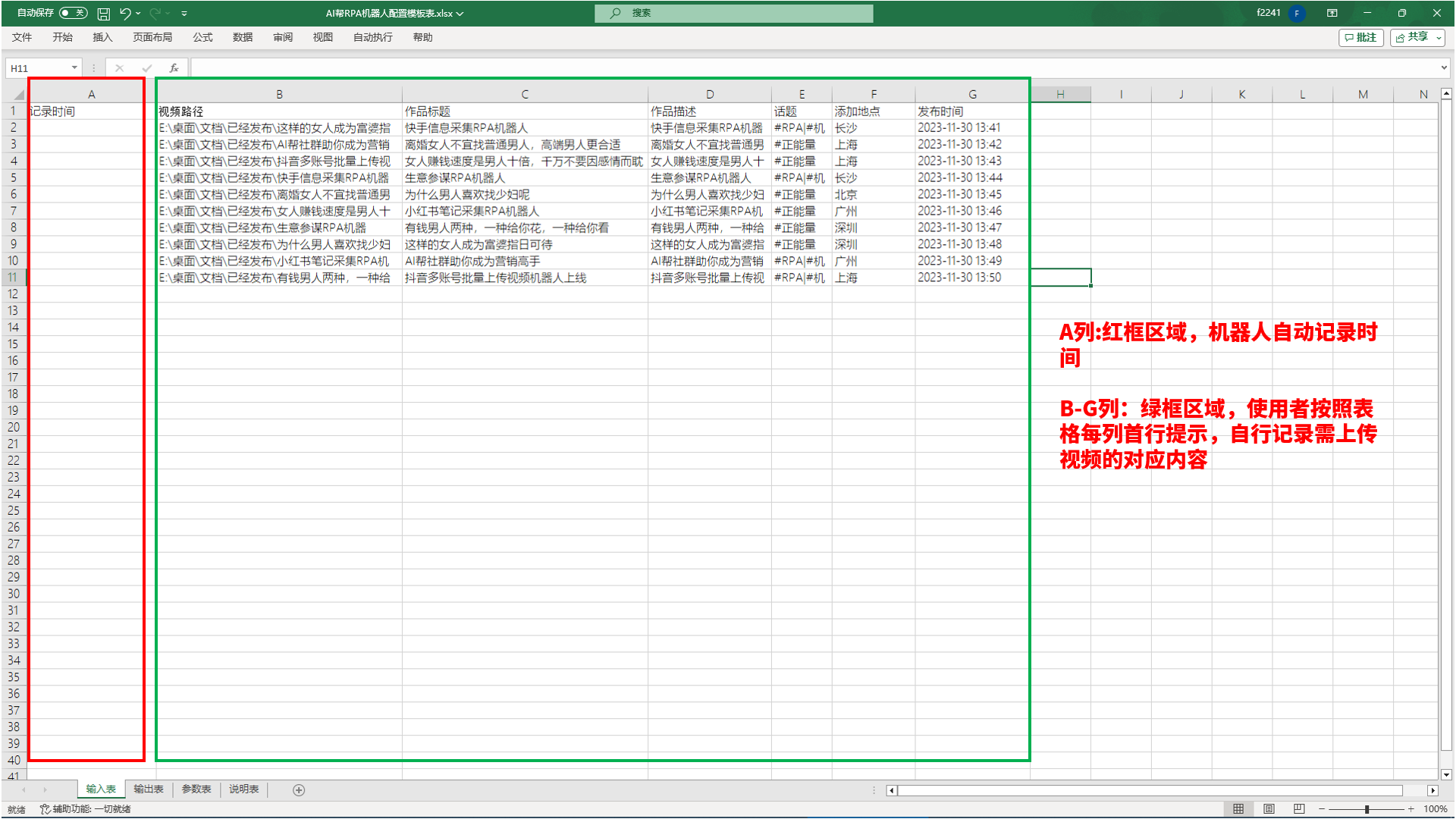Open the 审阅 ribbon tab
Viewport: 1456px width, 819px height.
point(283,37)
